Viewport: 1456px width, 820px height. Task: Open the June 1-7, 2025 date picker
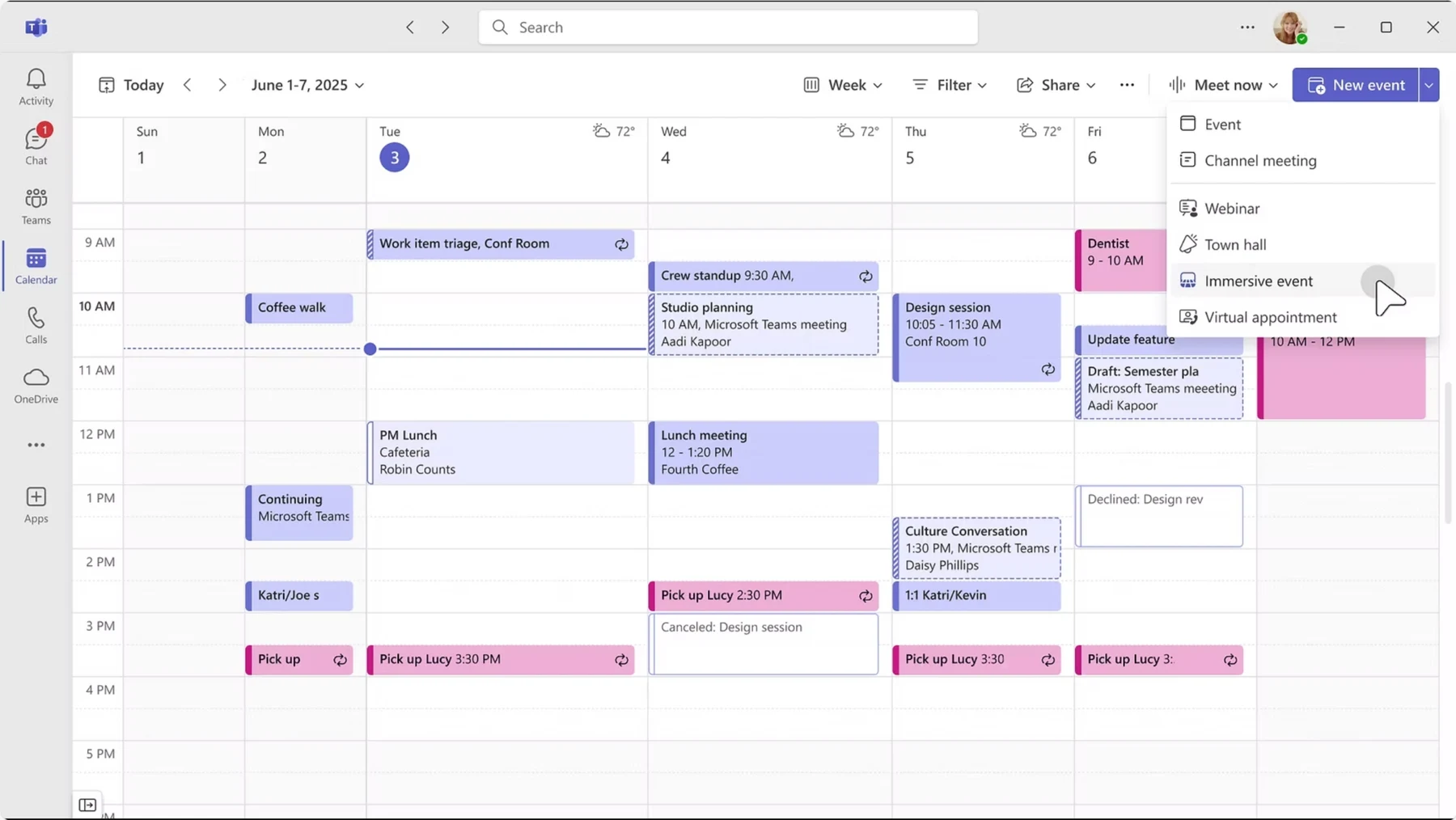click(x=307, y=85)
